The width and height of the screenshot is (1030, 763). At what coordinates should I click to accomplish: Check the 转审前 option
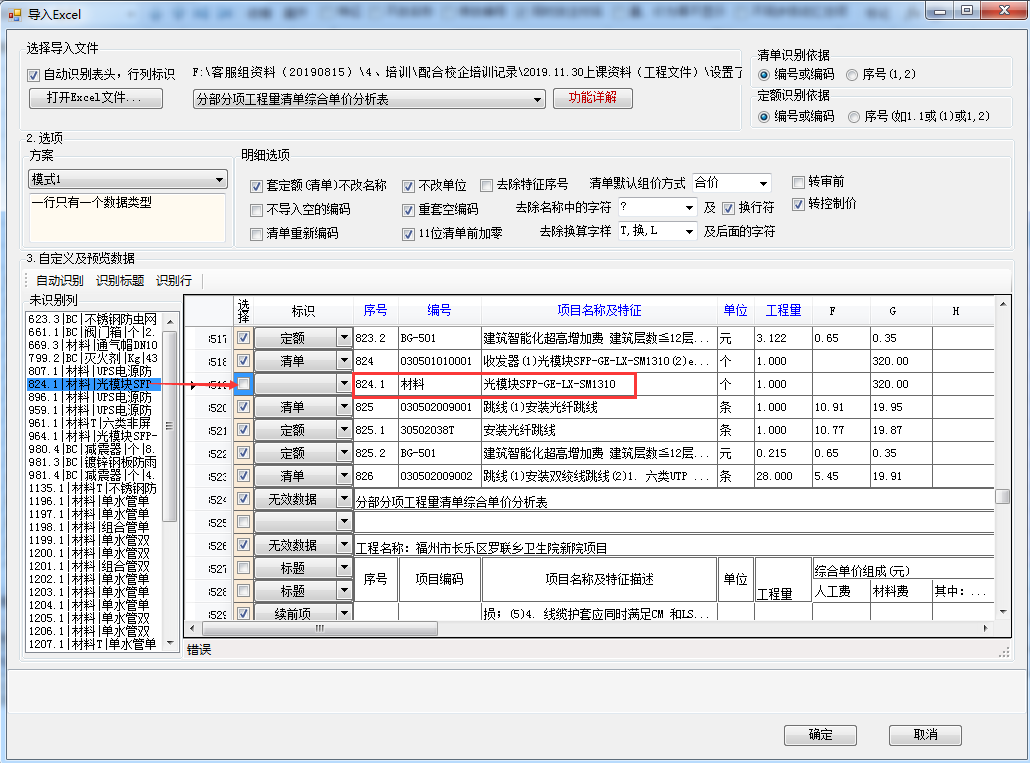click(x=798, y=182)
